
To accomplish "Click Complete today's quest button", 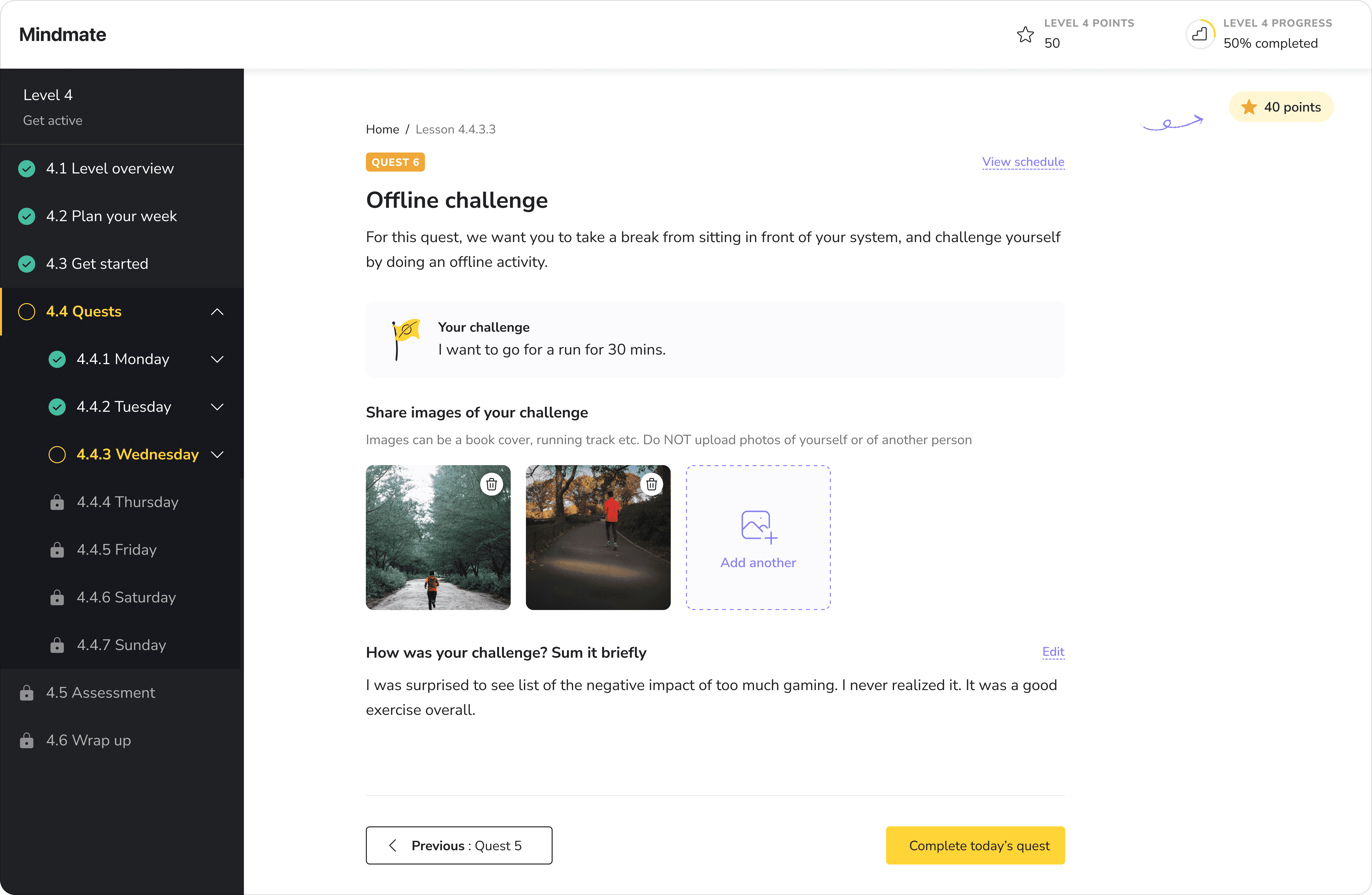I will click(975, 845).
